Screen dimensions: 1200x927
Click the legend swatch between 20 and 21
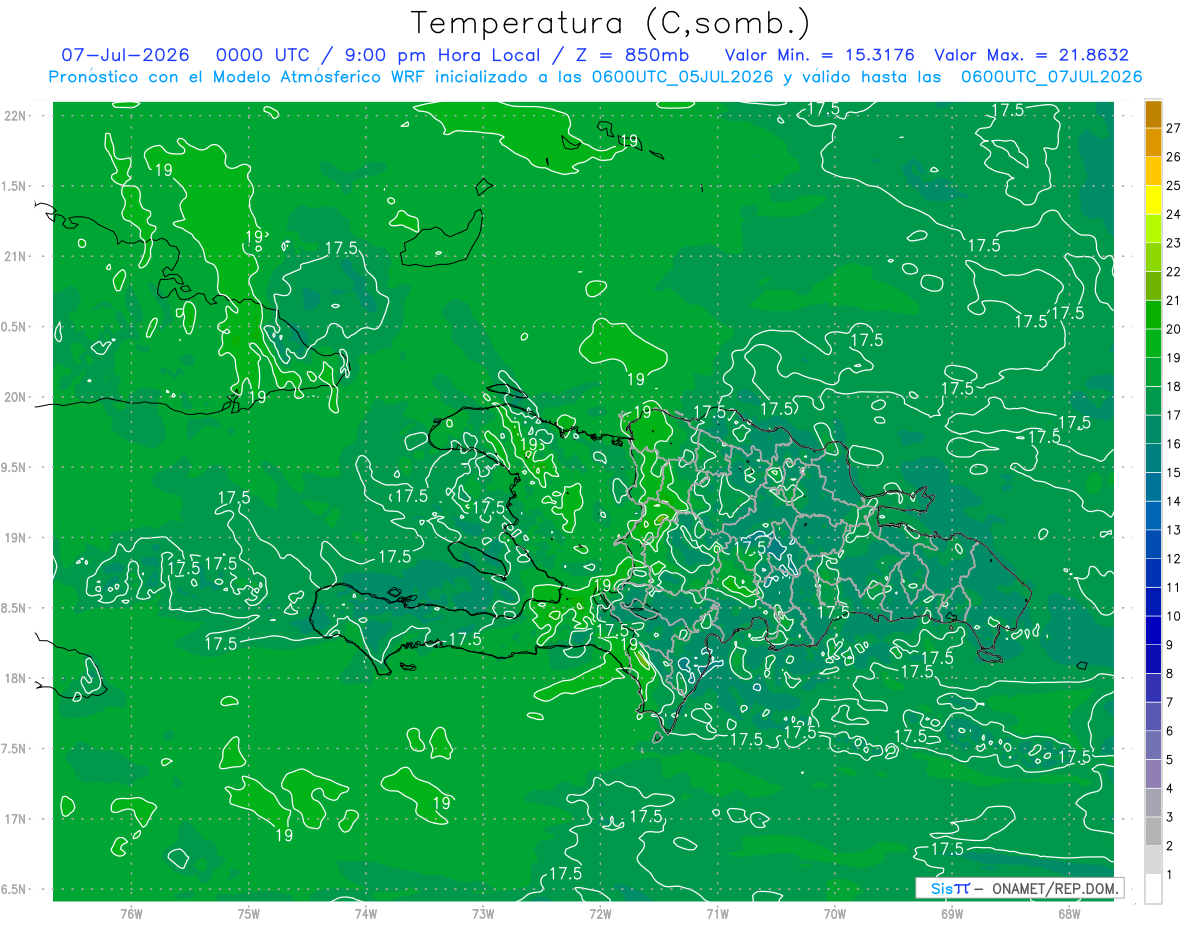pyautogui.click(x=1153, y=315)
